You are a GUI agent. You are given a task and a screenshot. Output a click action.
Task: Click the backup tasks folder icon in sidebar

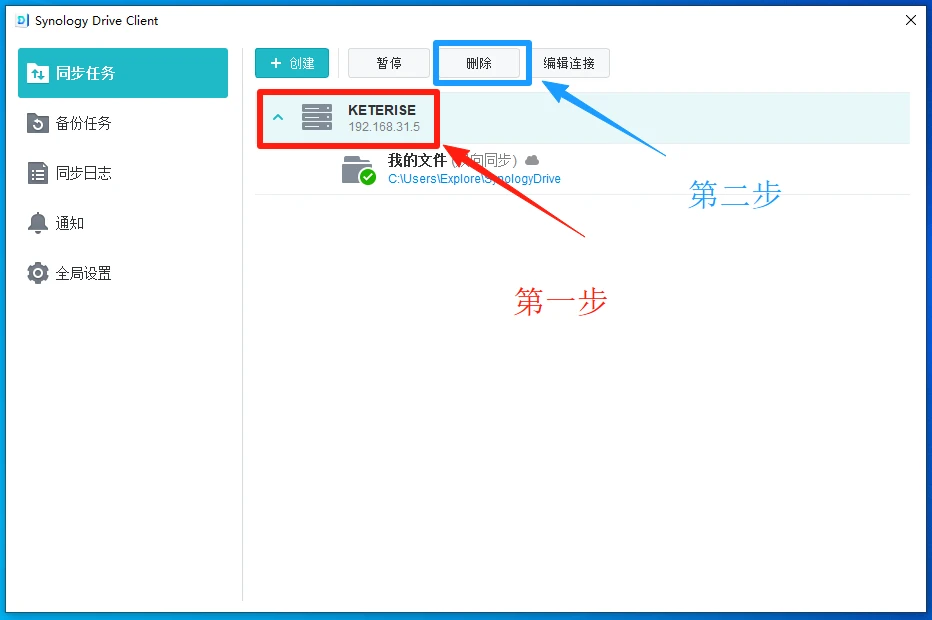[x=37, y=123]
